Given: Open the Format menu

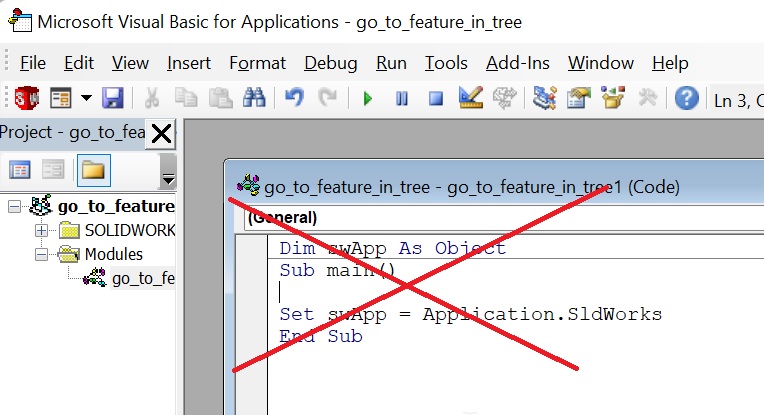Looking at the screenshot, I should (257, 63).
